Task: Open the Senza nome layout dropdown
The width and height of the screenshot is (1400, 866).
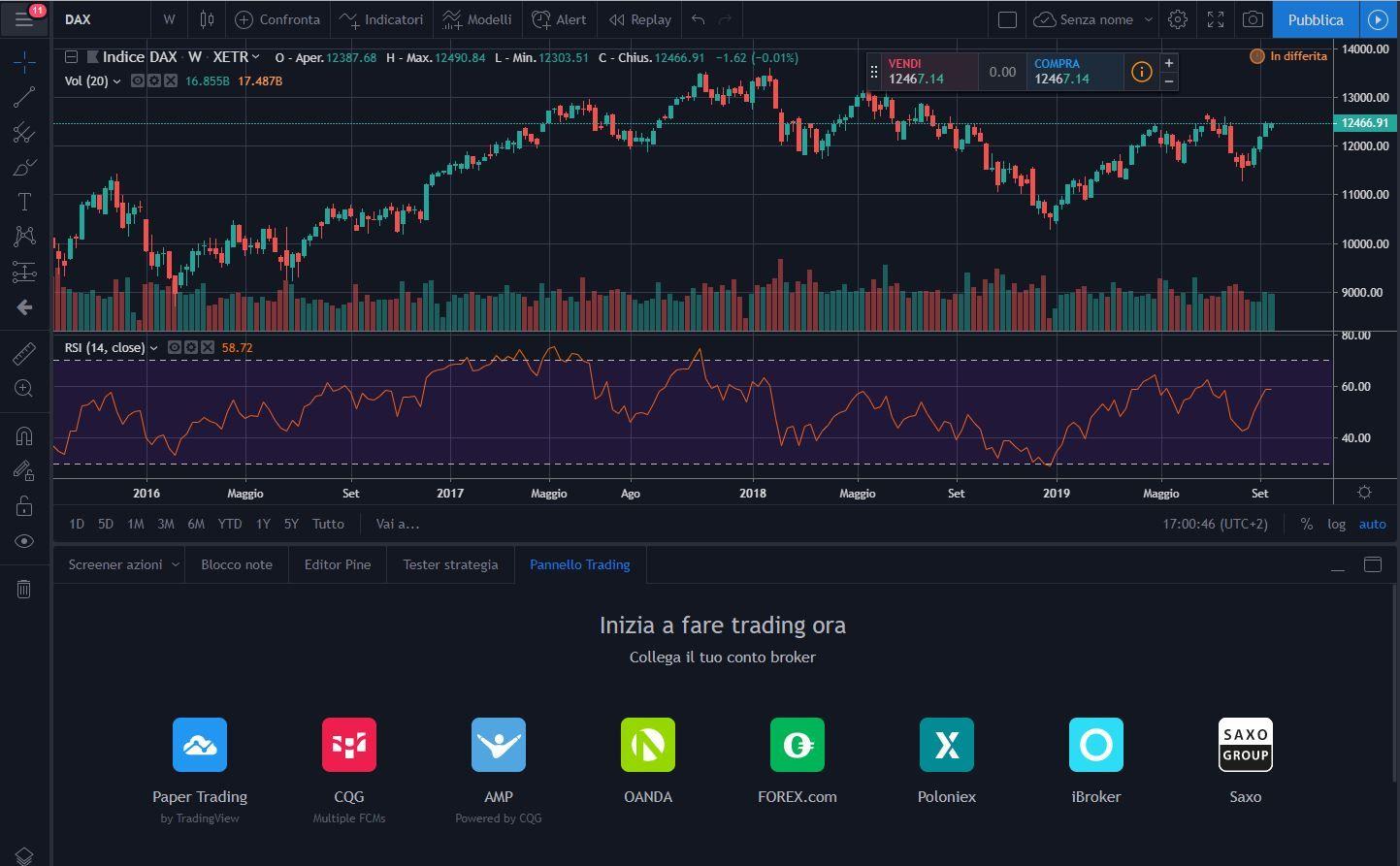Action: [1148, 19]
